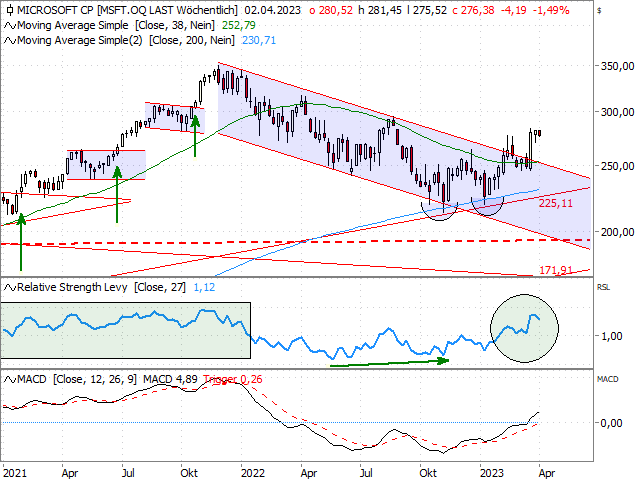Click the Apr label after 2023
This screenshot has width=640, height=480.
pos(547,473)
